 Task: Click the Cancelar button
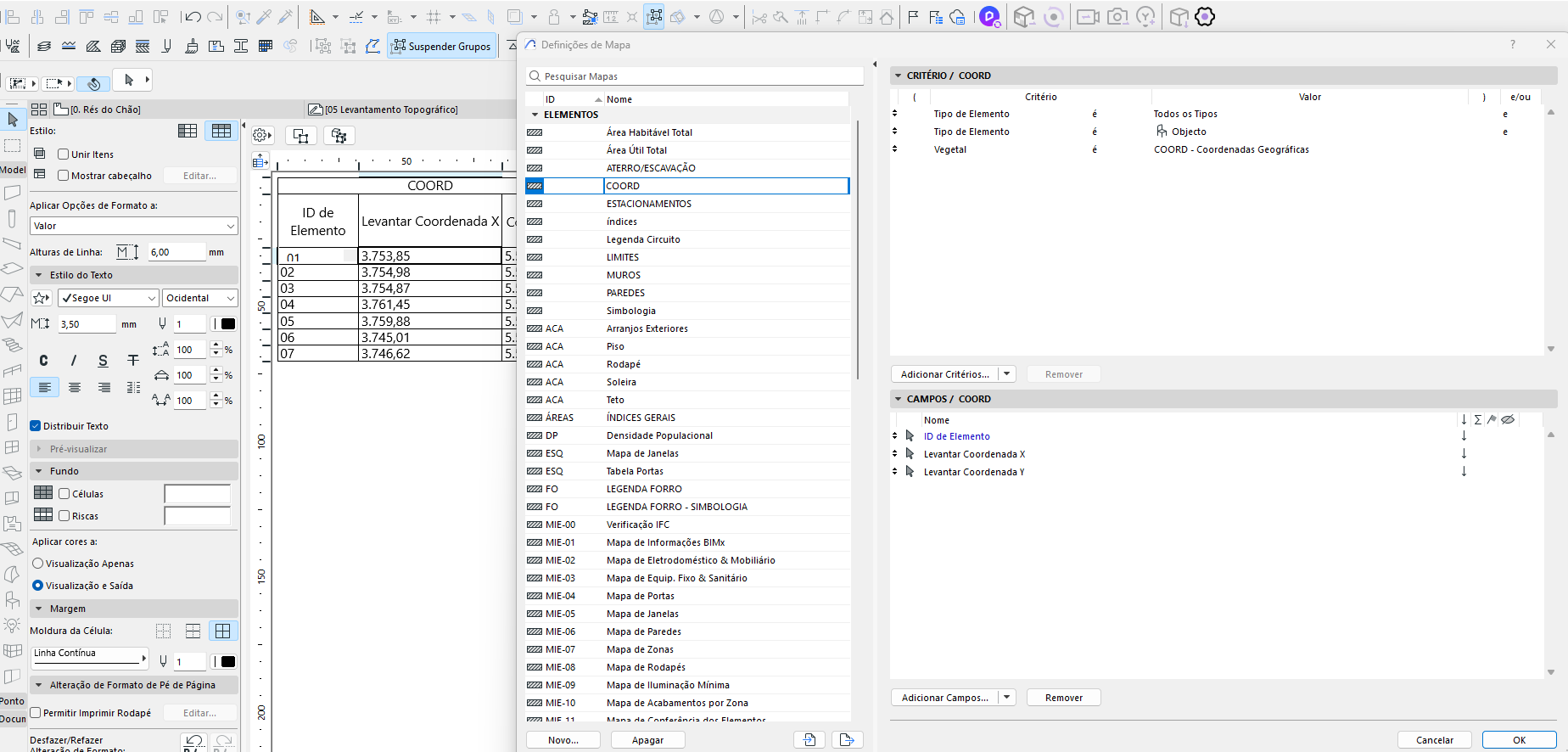1434,740
